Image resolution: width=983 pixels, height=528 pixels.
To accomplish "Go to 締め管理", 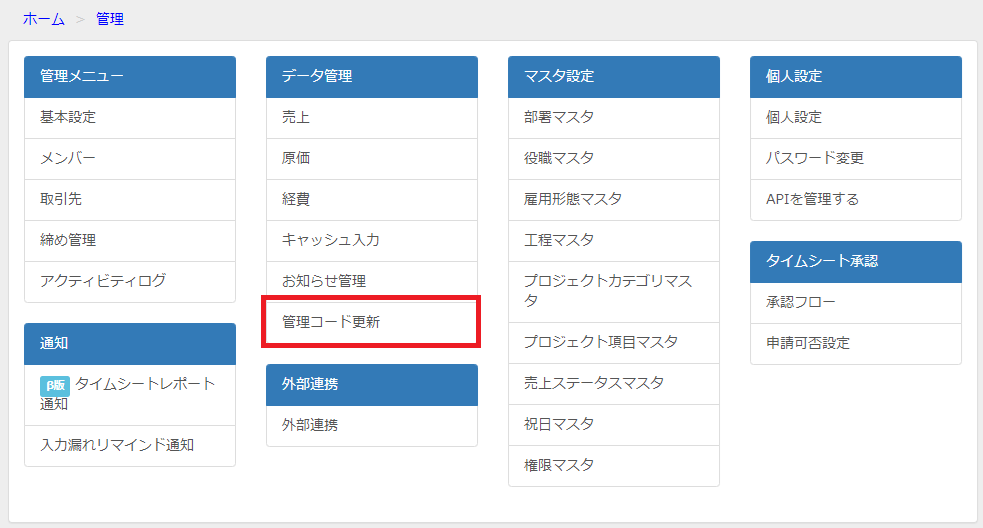I will [x=130, y=241].
